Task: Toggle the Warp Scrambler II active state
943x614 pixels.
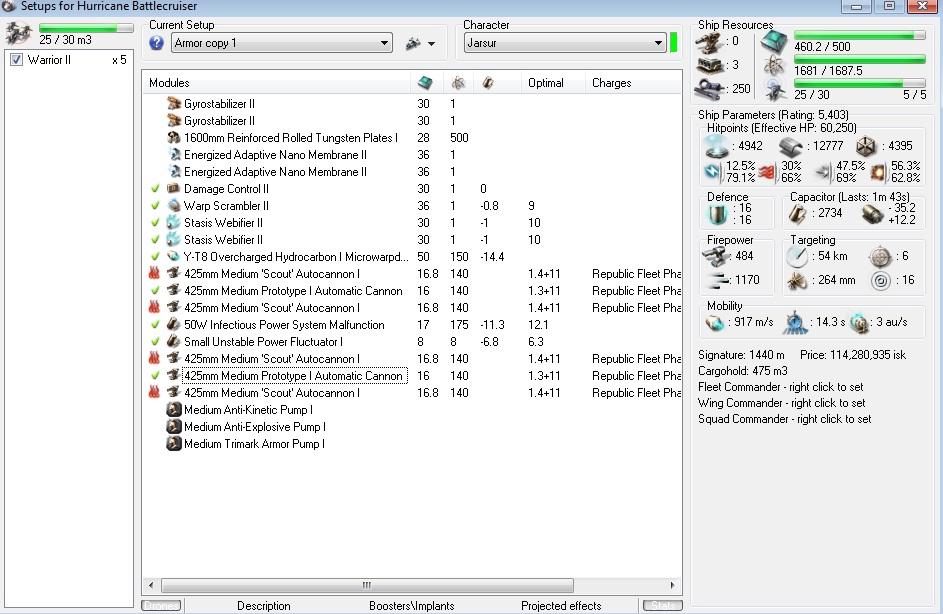Action: [155, 206]
